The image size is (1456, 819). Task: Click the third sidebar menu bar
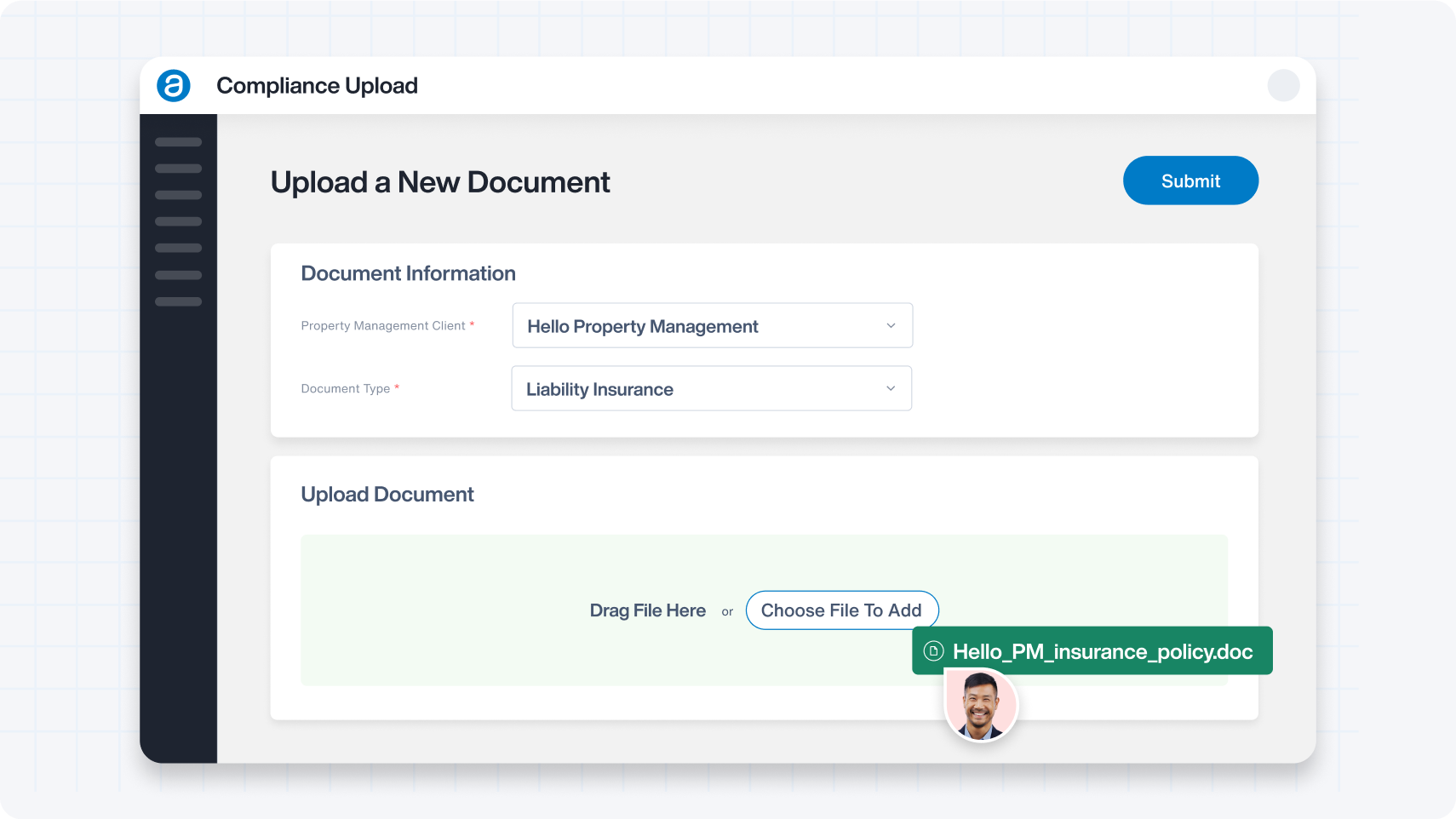[178, 195]
